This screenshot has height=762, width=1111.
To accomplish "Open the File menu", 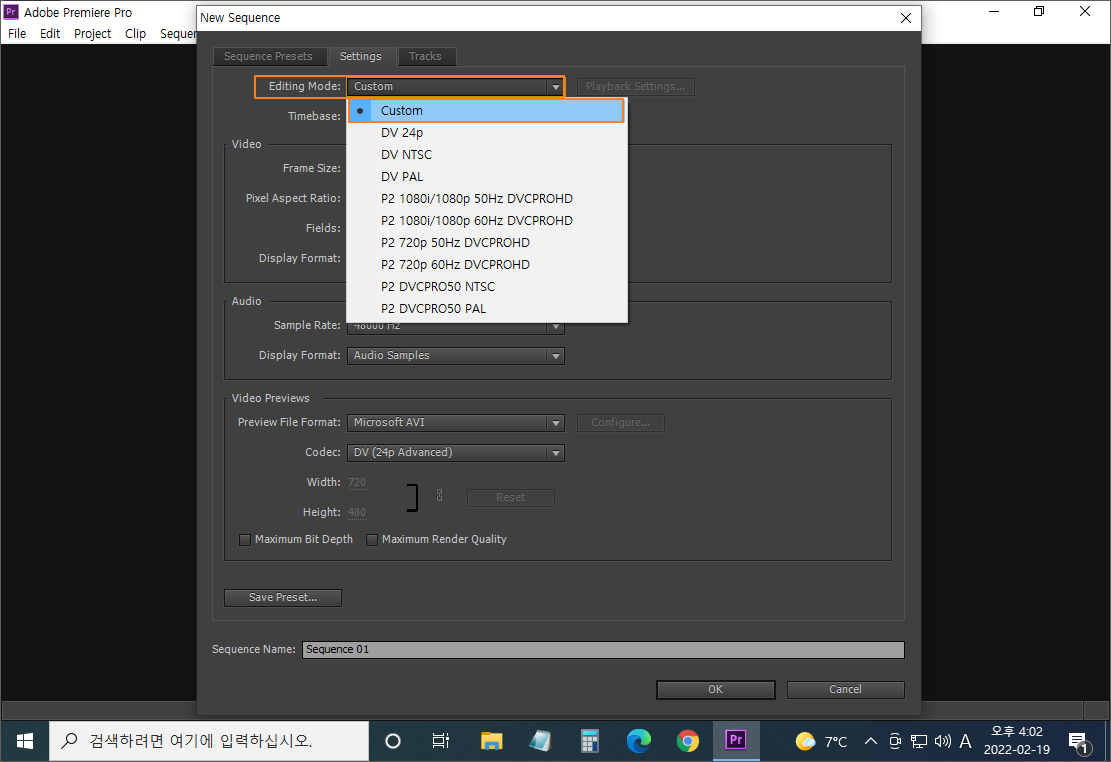I will 17,34.
